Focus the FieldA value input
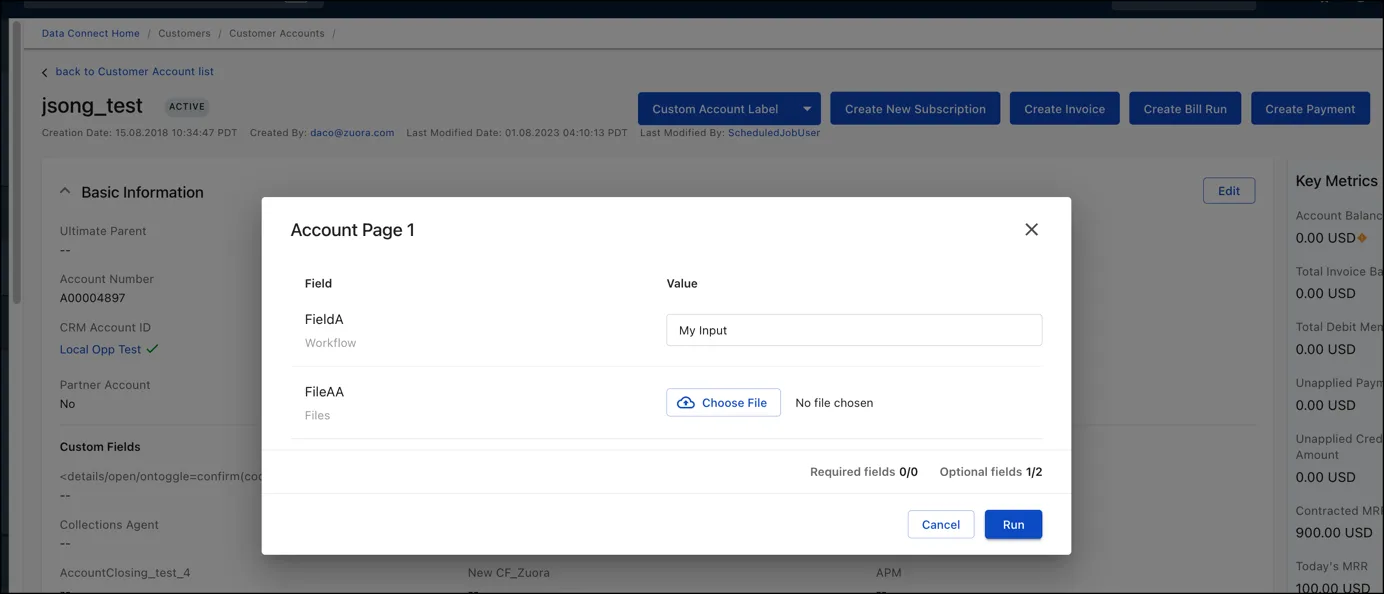 [x=854, y=330]
